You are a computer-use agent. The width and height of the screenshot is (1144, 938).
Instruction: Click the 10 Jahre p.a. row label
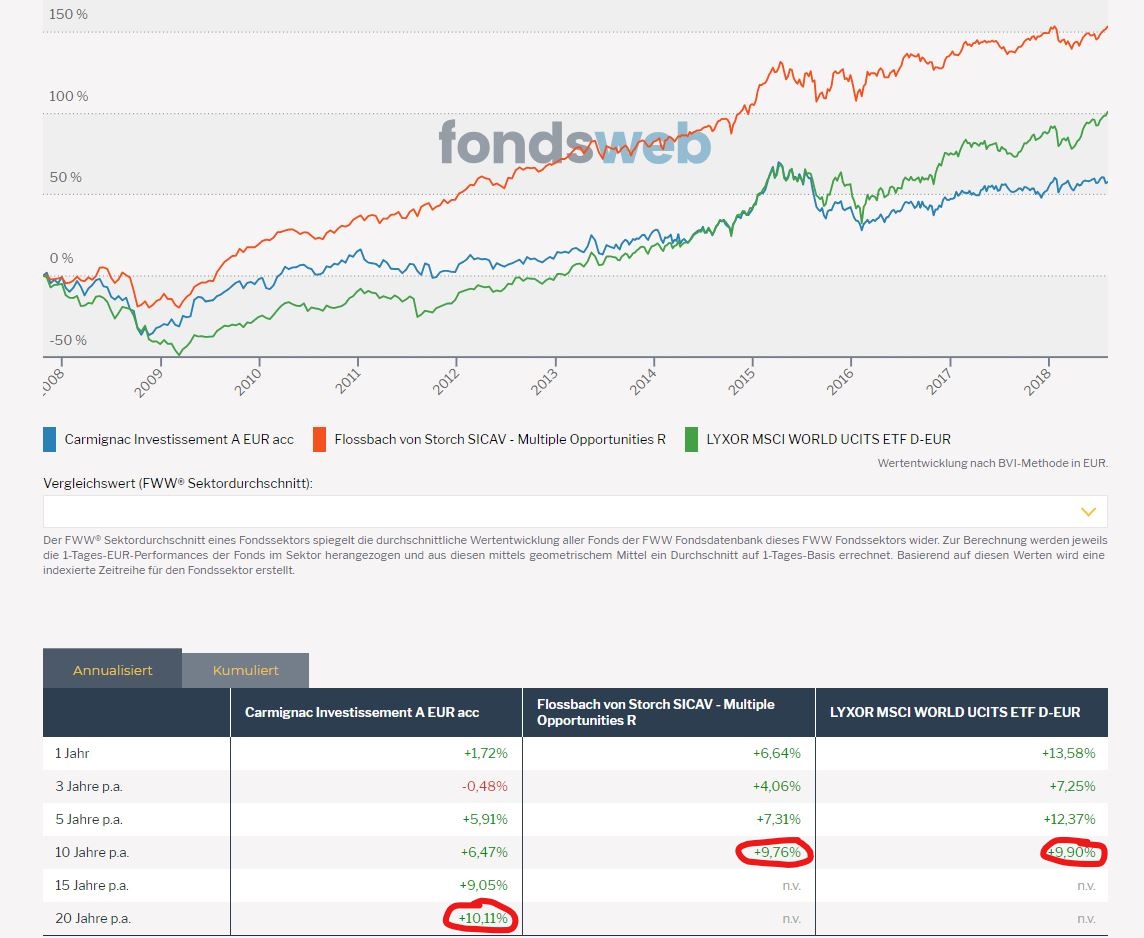[92, 852]
